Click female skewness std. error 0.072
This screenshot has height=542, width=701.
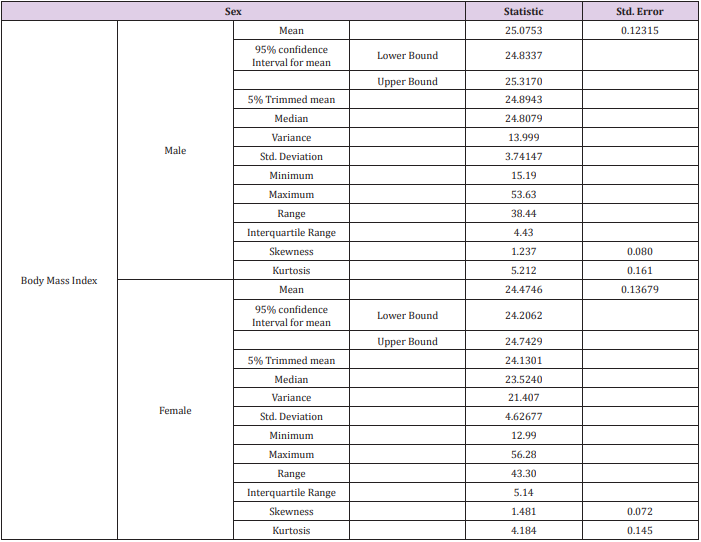click(x=640, y=511)
